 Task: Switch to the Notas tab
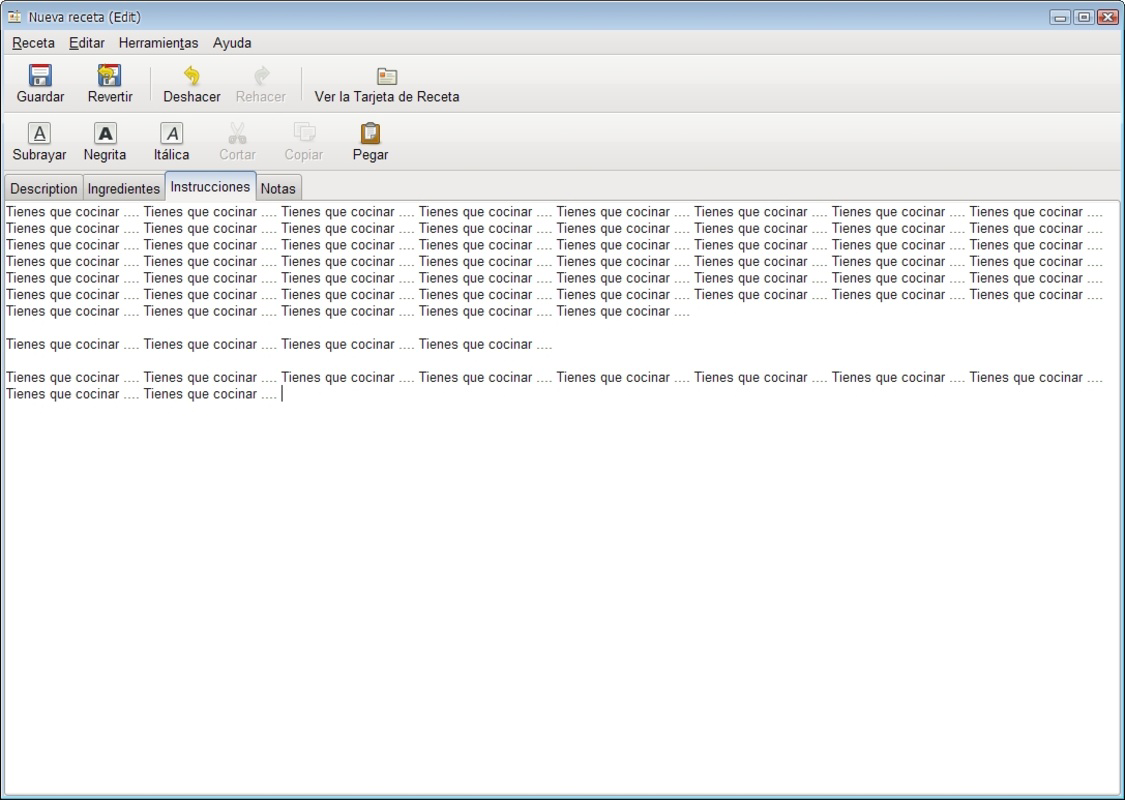coord(278,189)
